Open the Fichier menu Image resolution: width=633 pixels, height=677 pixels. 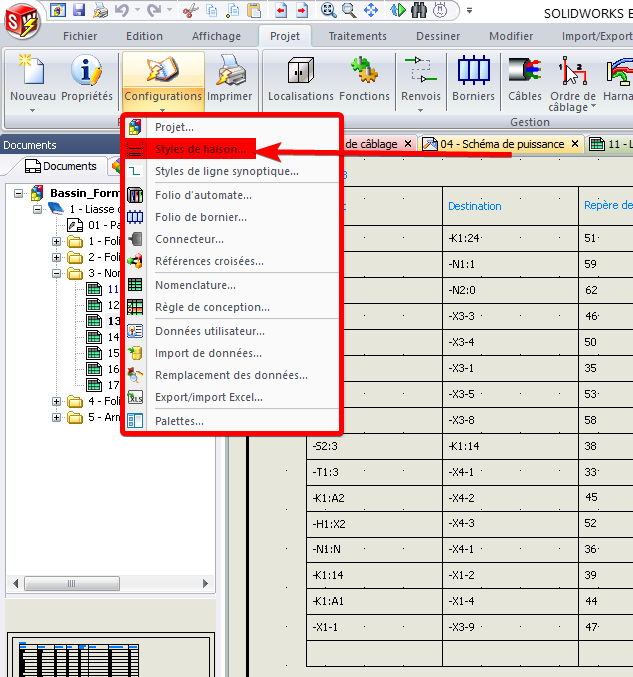(80, 36)
